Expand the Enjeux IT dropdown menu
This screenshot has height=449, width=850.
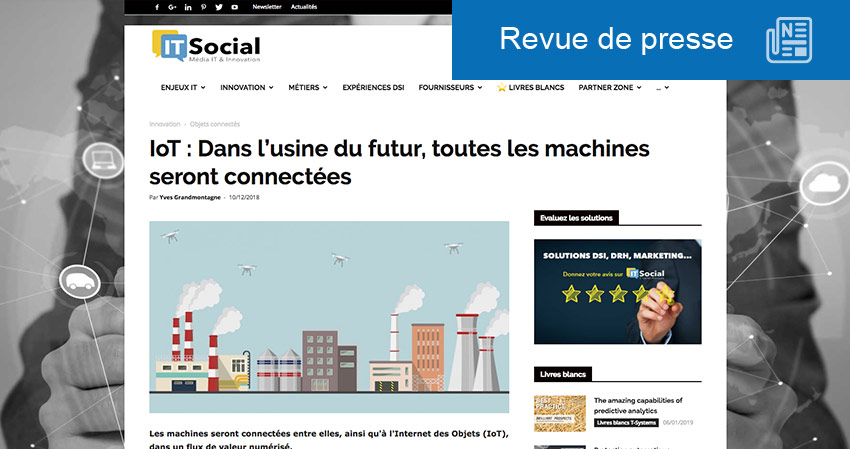tap(183, 88)
